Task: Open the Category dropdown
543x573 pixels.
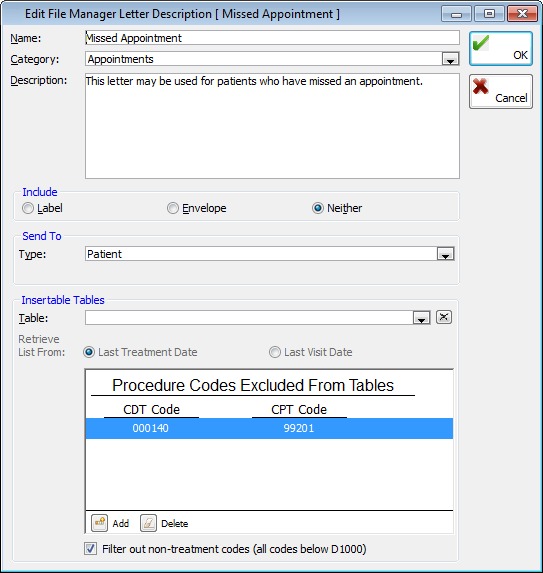Action: [450, 59]
